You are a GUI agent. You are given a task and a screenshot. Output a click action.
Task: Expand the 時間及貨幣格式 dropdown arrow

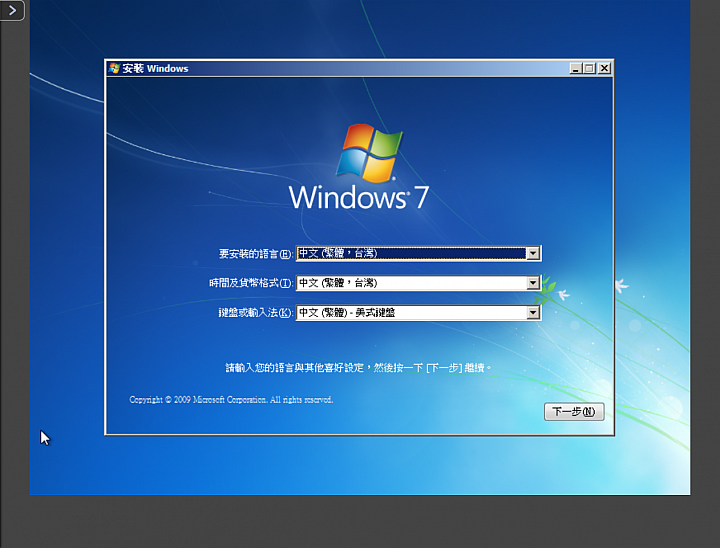click(533, 283)
